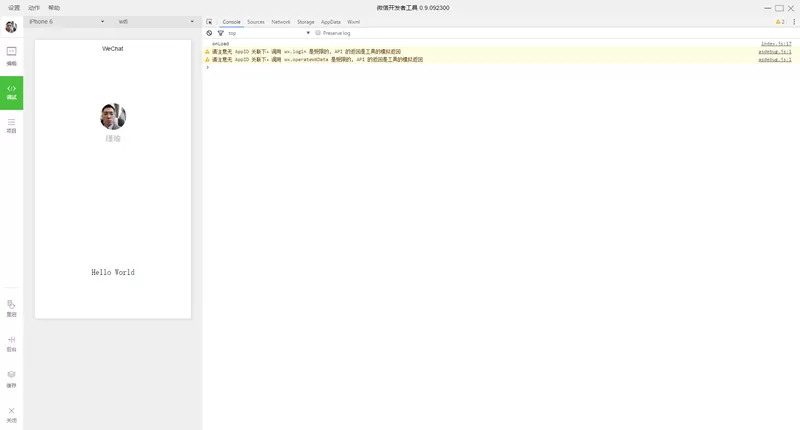Screen dimensions: 800x430
Task: Click the 重启 (Restart) sidebar icon
Action: tap(11, 309)
